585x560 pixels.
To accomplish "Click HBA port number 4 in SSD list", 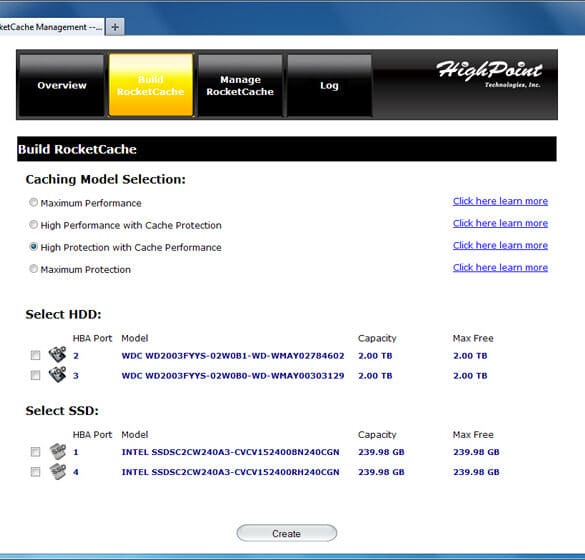I will click(76, 472).
